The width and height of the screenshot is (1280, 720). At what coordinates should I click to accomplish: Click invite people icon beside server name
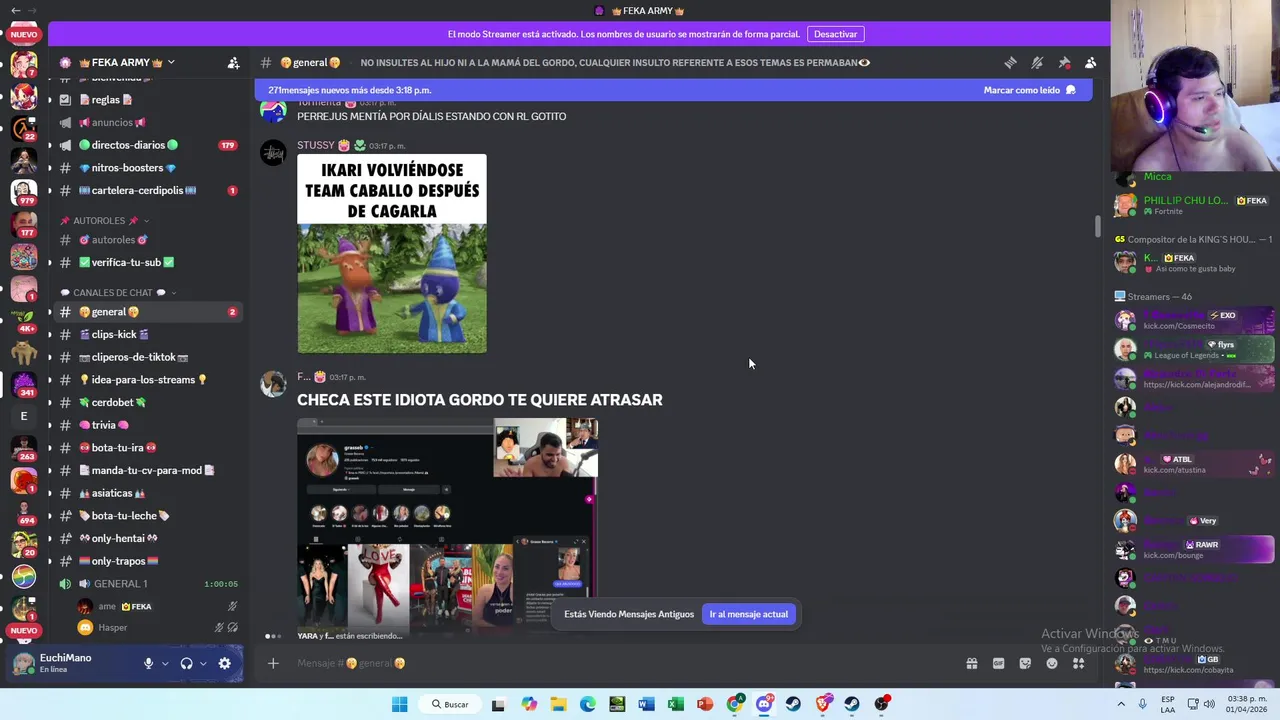pyautogui.click(x=233, y=62)
